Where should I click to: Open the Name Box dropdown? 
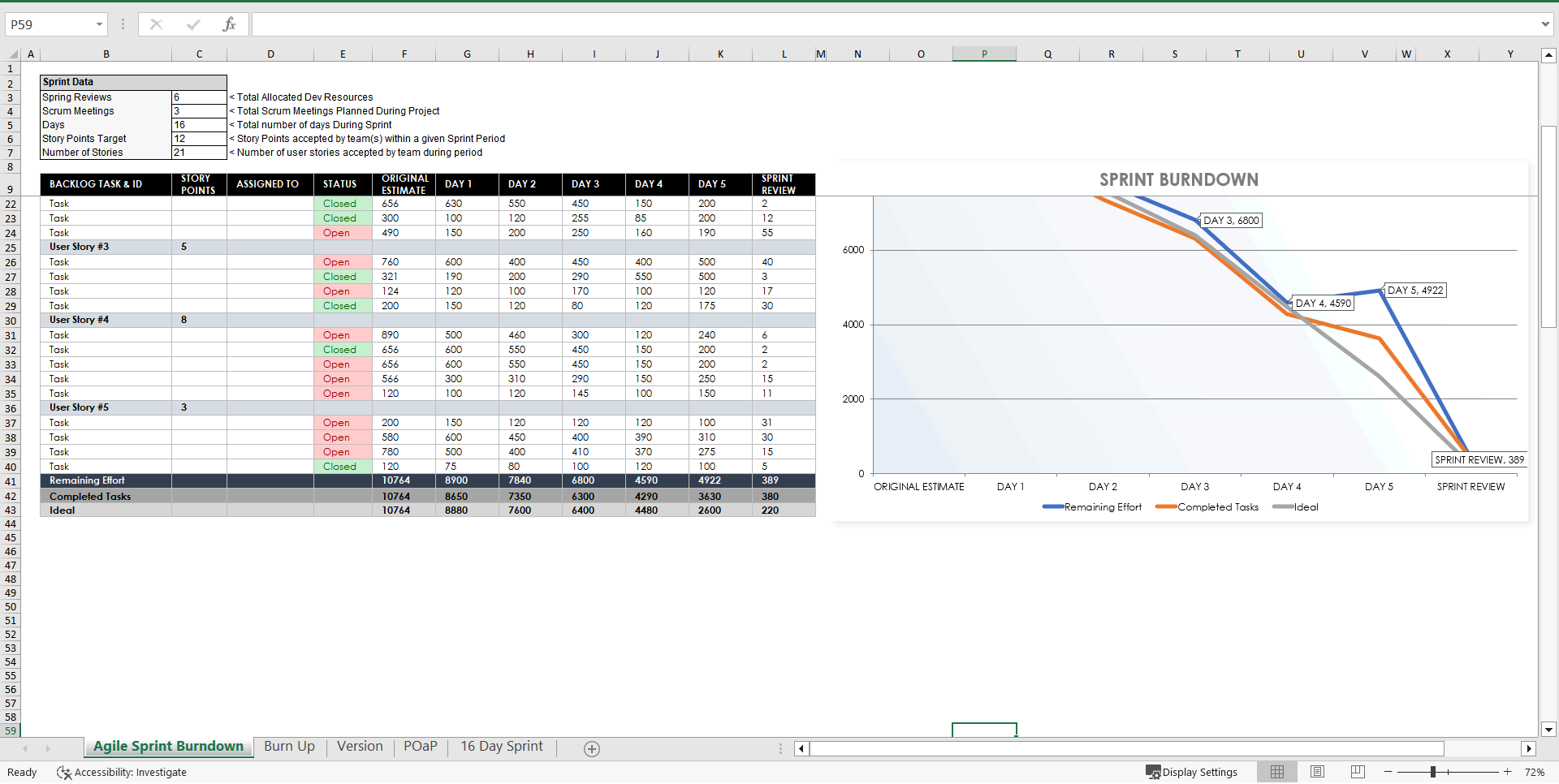[x=100, y=24]
